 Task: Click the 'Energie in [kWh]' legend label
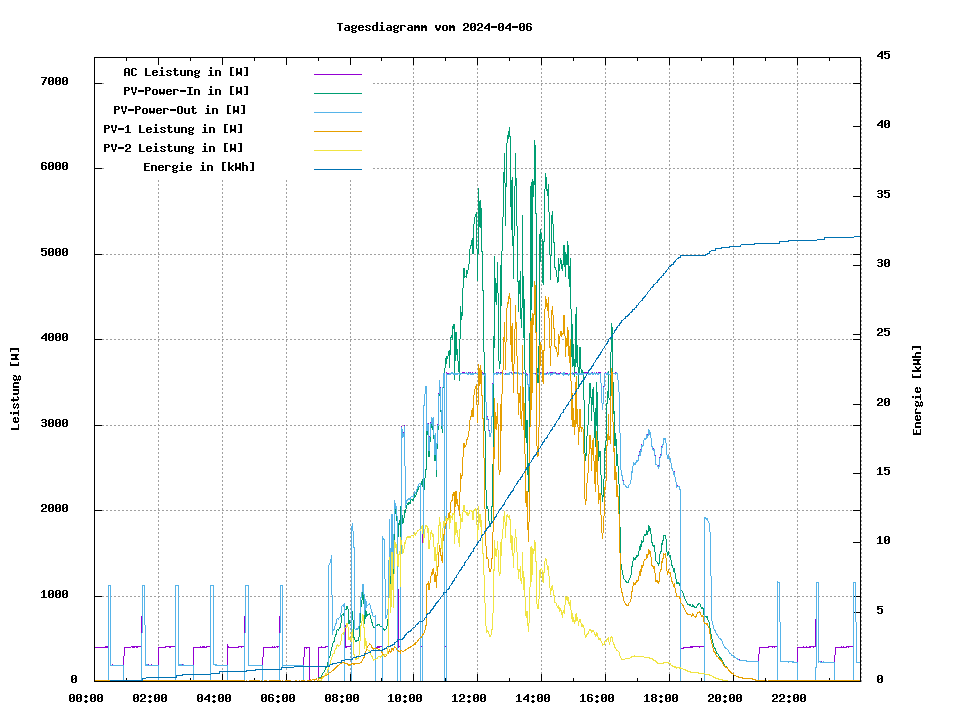tap(199, 167)
